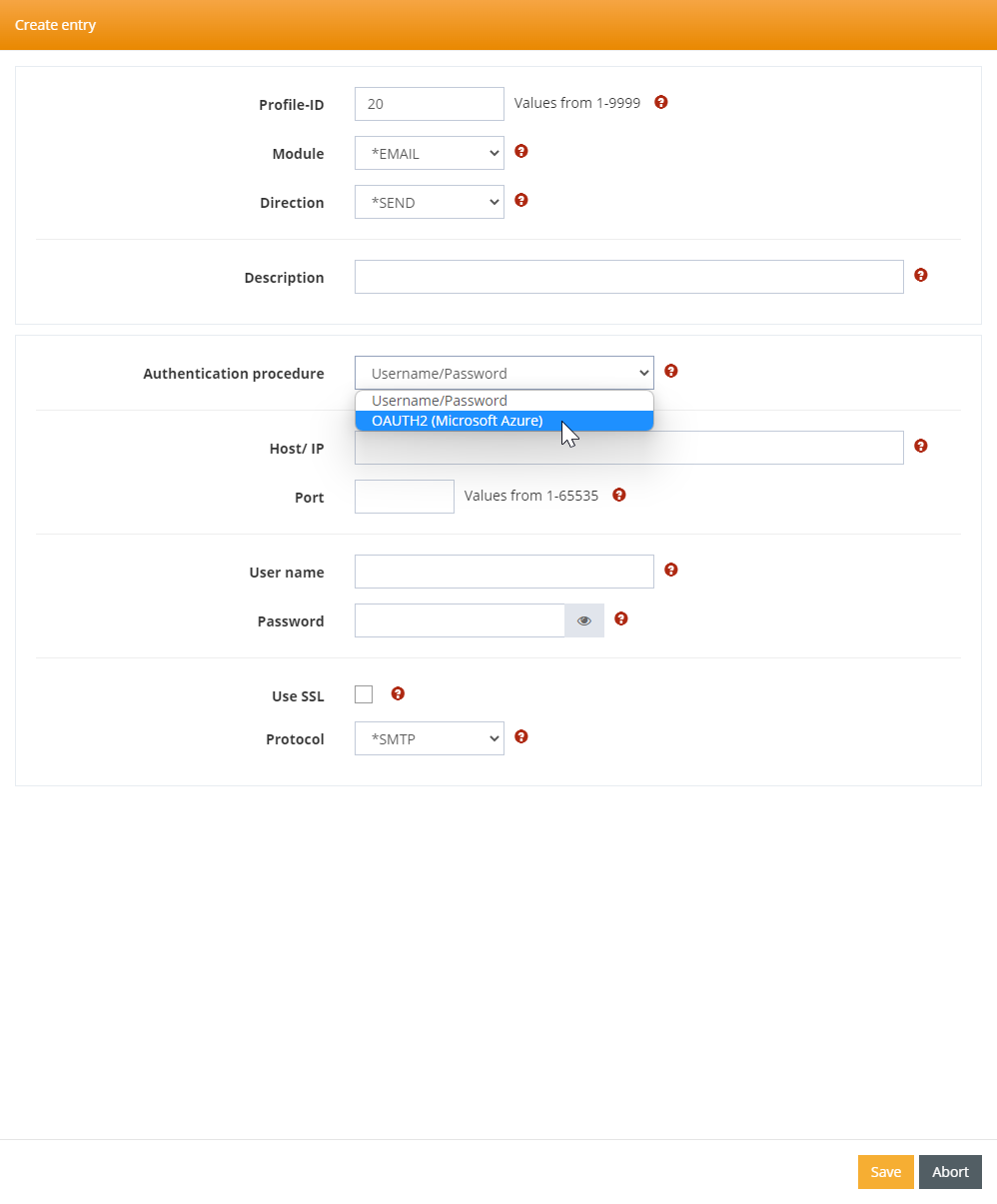Open help icon for Description field
The height and width of the screenshot is (1204, 997).
[x=920, y=275]
